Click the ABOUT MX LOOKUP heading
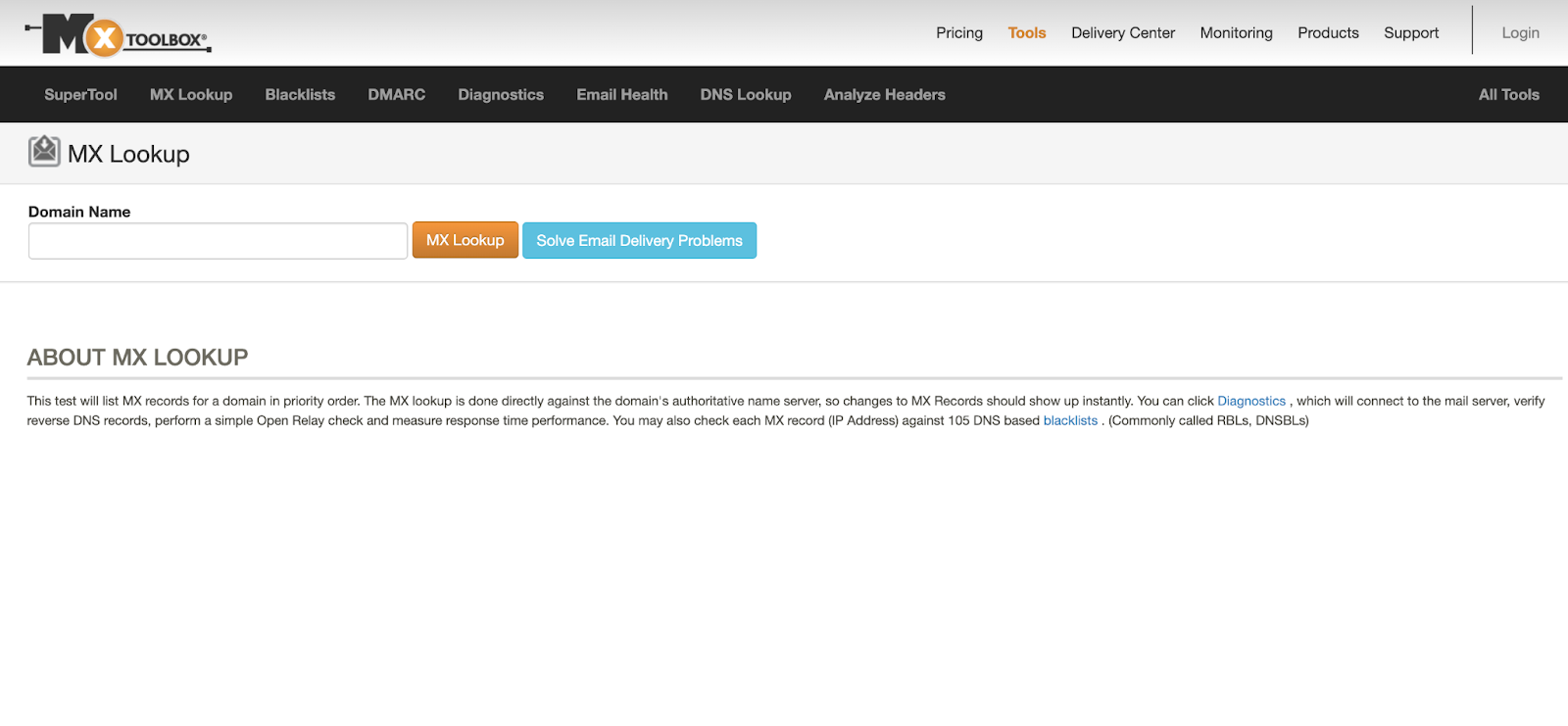Image resolution: width=1568 pixels, height=726 pixels. point(137,358)
